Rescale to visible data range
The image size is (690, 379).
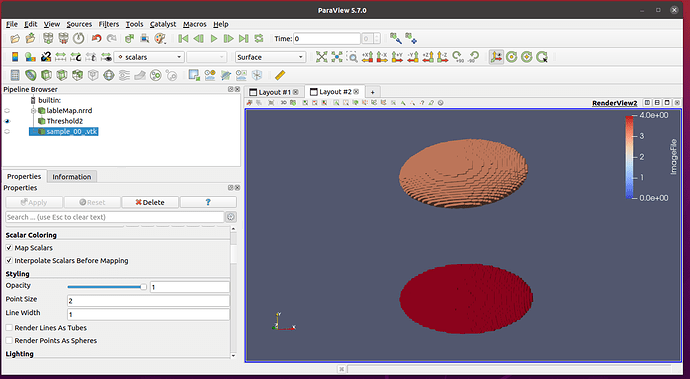click(x=106, y=57)
